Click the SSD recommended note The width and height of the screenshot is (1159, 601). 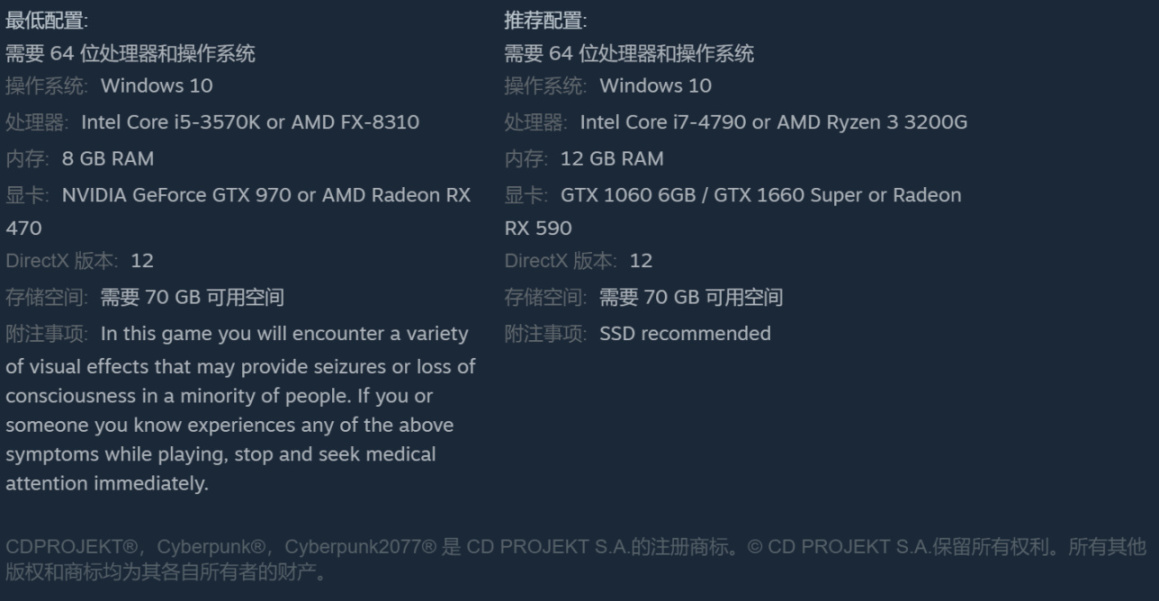tap(685, 333)
